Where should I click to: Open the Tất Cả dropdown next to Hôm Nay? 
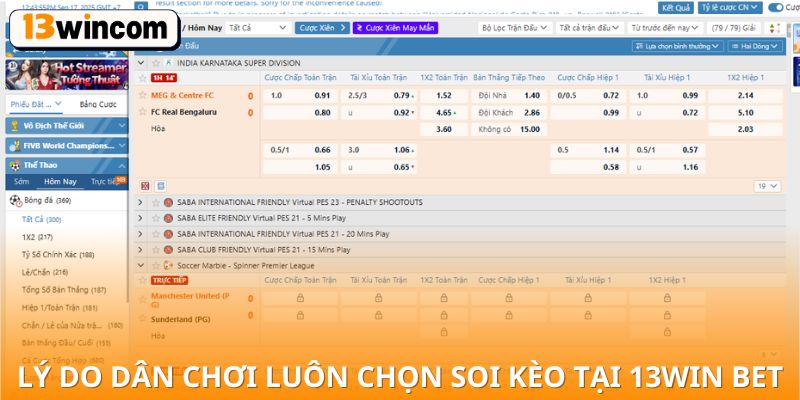coord(258,28)
